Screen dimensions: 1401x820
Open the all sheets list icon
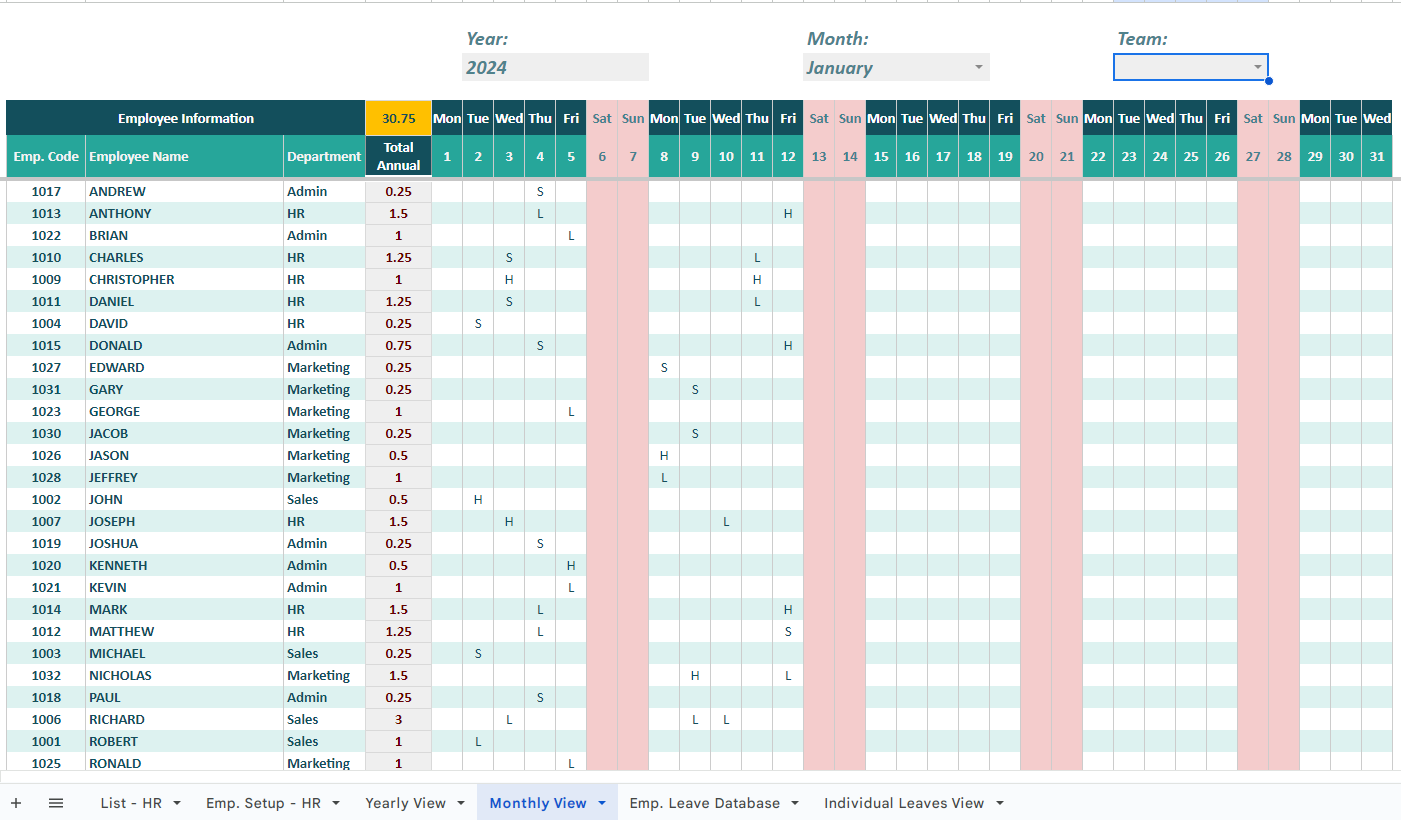(x=56, y=803)
